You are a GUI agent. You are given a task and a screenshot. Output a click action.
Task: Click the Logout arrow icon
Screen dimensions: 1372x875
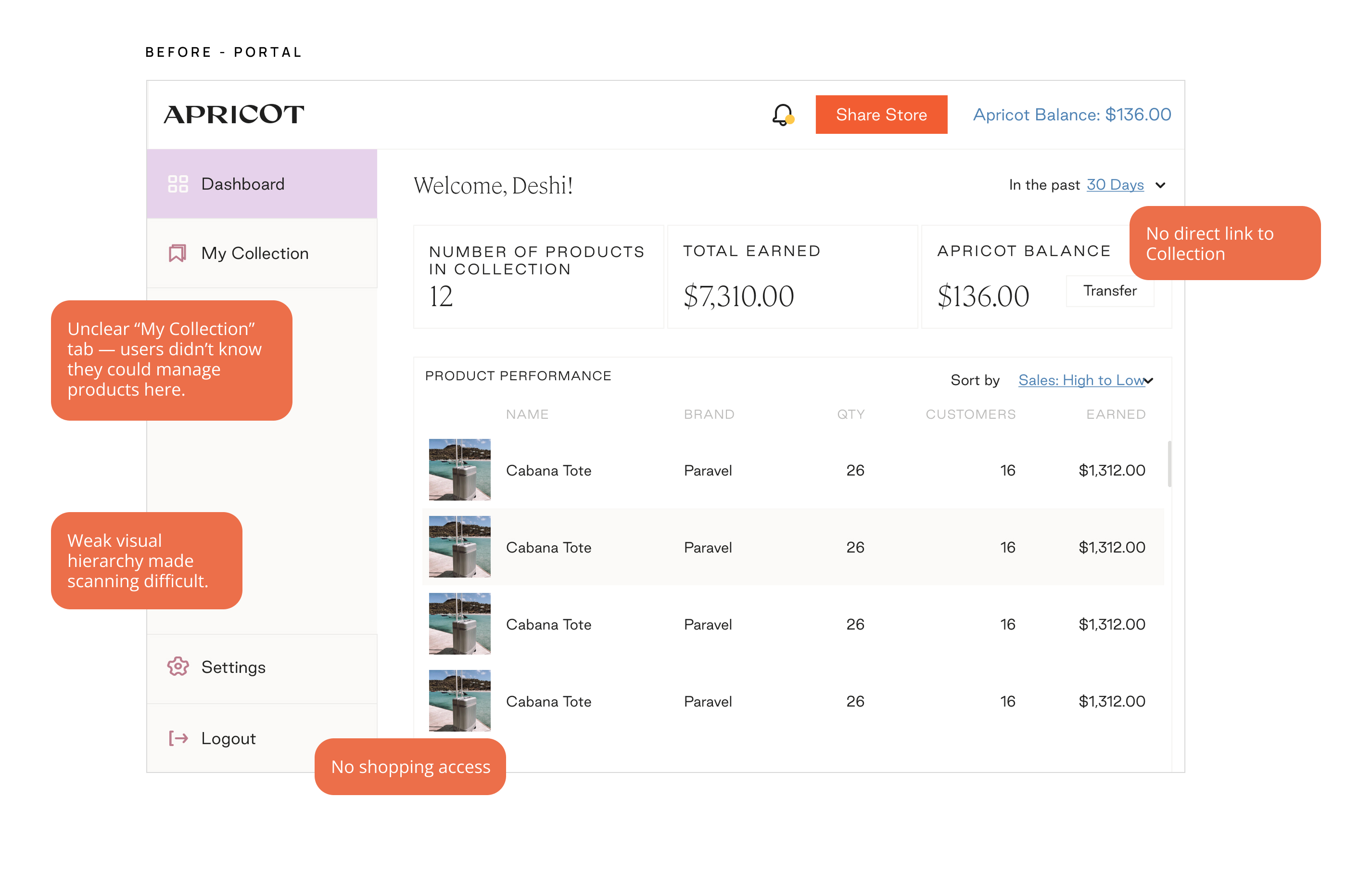click(178, 738)
